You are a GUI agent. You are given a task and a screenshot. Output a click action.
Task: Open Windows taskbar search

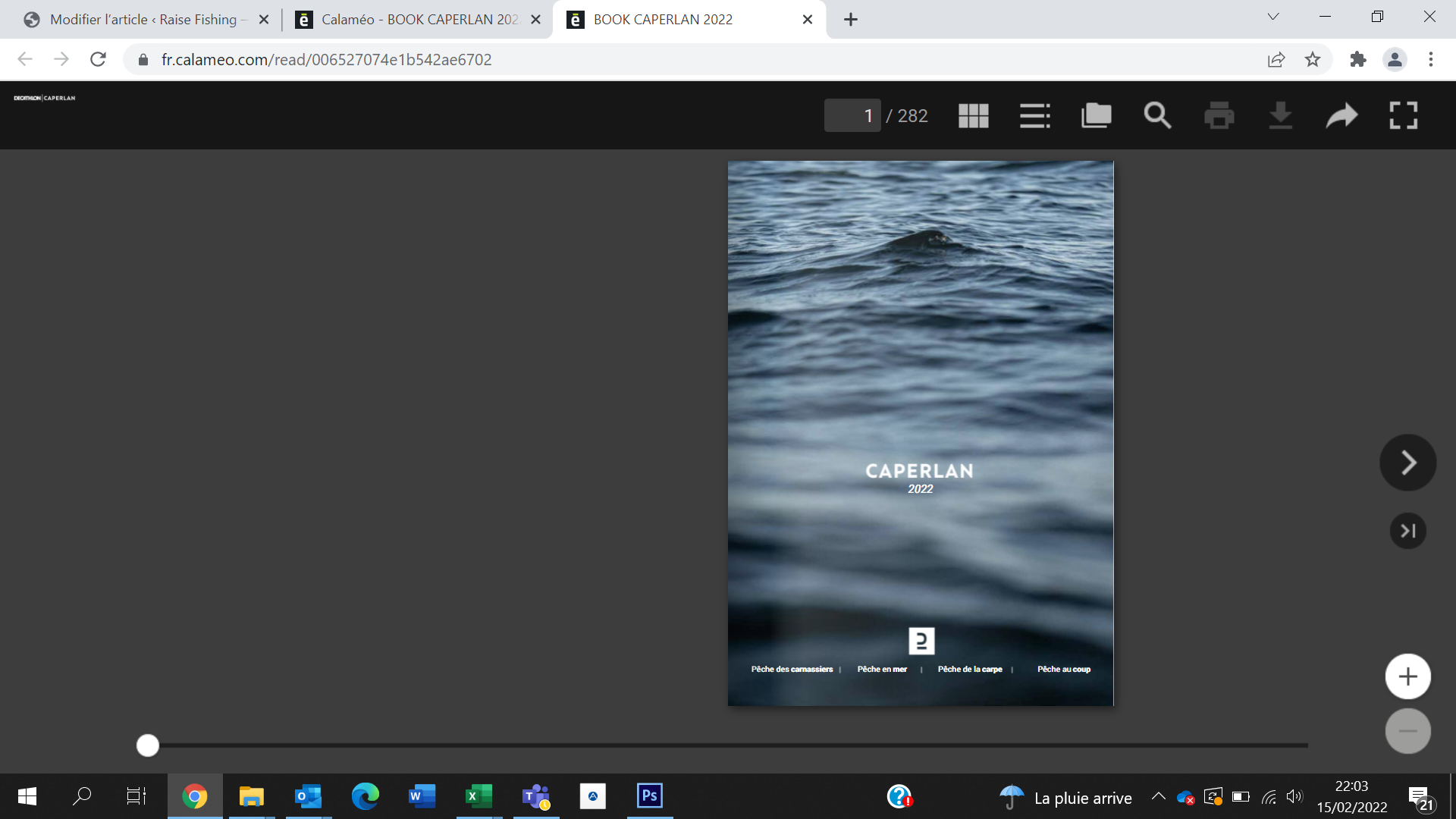(x=82, y=796)
